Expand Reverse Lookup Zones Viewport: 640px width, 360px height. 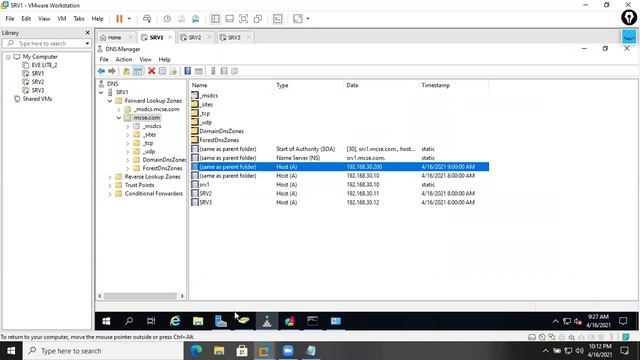[x=110, y=177]
